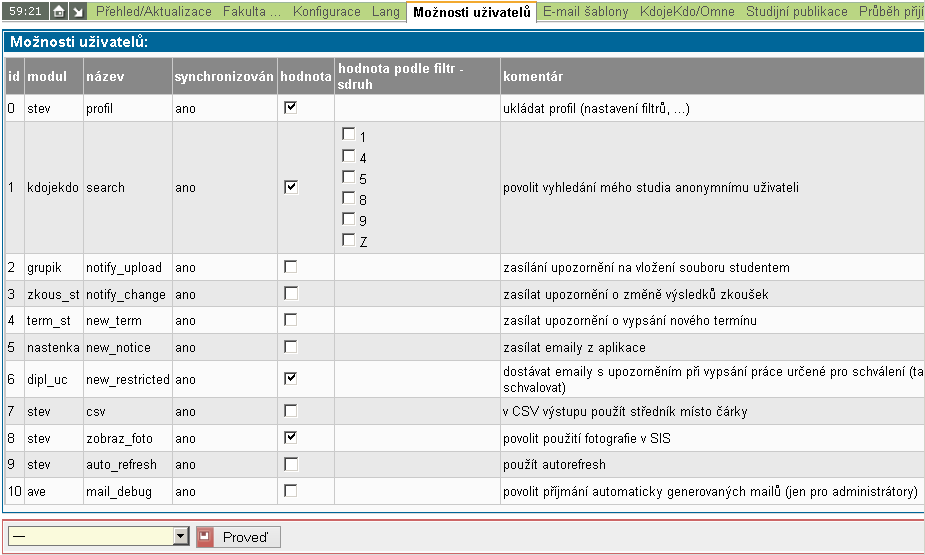Click the home icon in top bar
The image size is (925, 555).
click(x=58, y=11)
